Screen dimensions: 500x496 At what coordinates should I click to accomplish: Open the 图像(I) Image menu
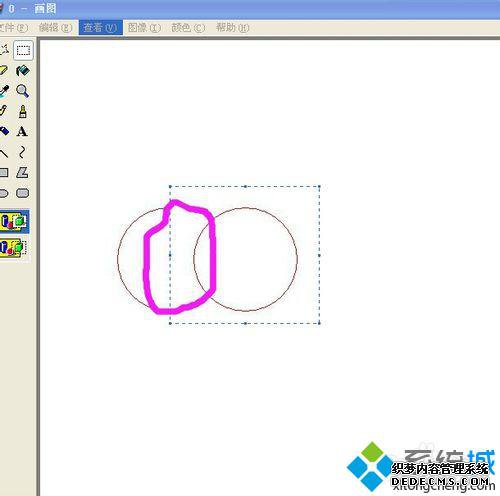tap(144, 28)
